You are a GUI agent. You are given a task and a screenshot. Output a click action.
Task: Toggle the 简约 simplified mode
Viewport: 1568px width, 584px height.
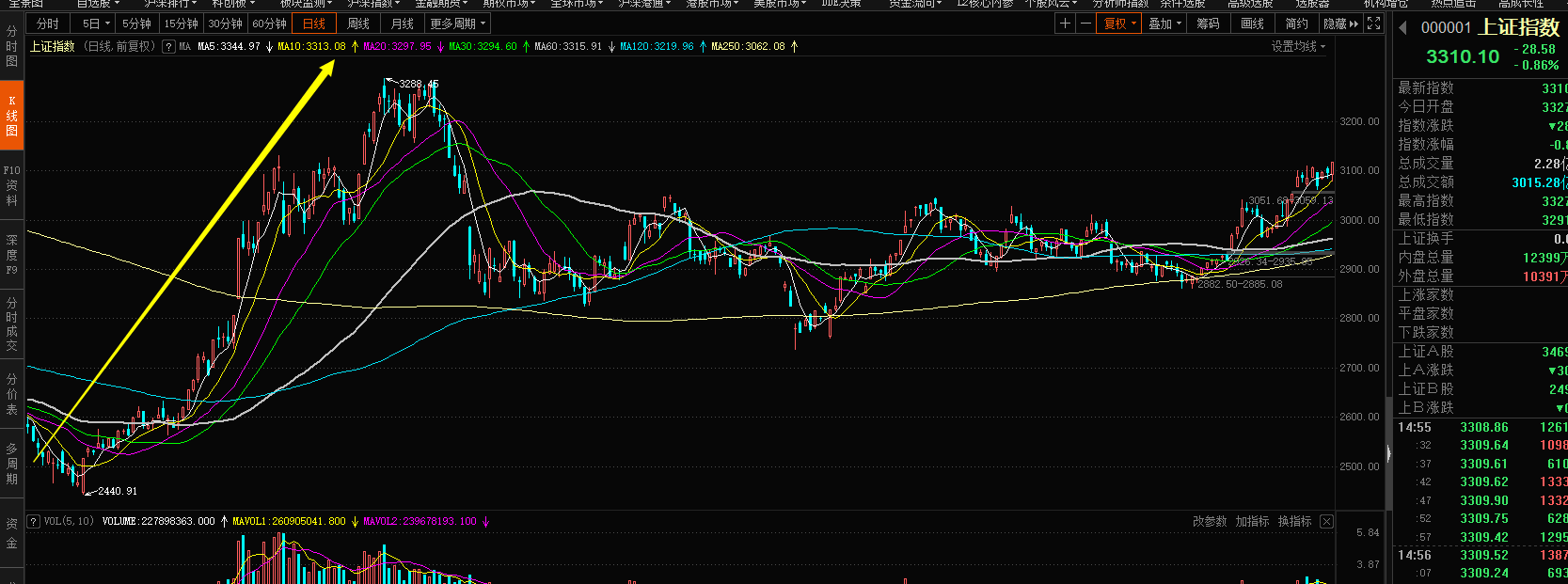tap(1296, 24)
